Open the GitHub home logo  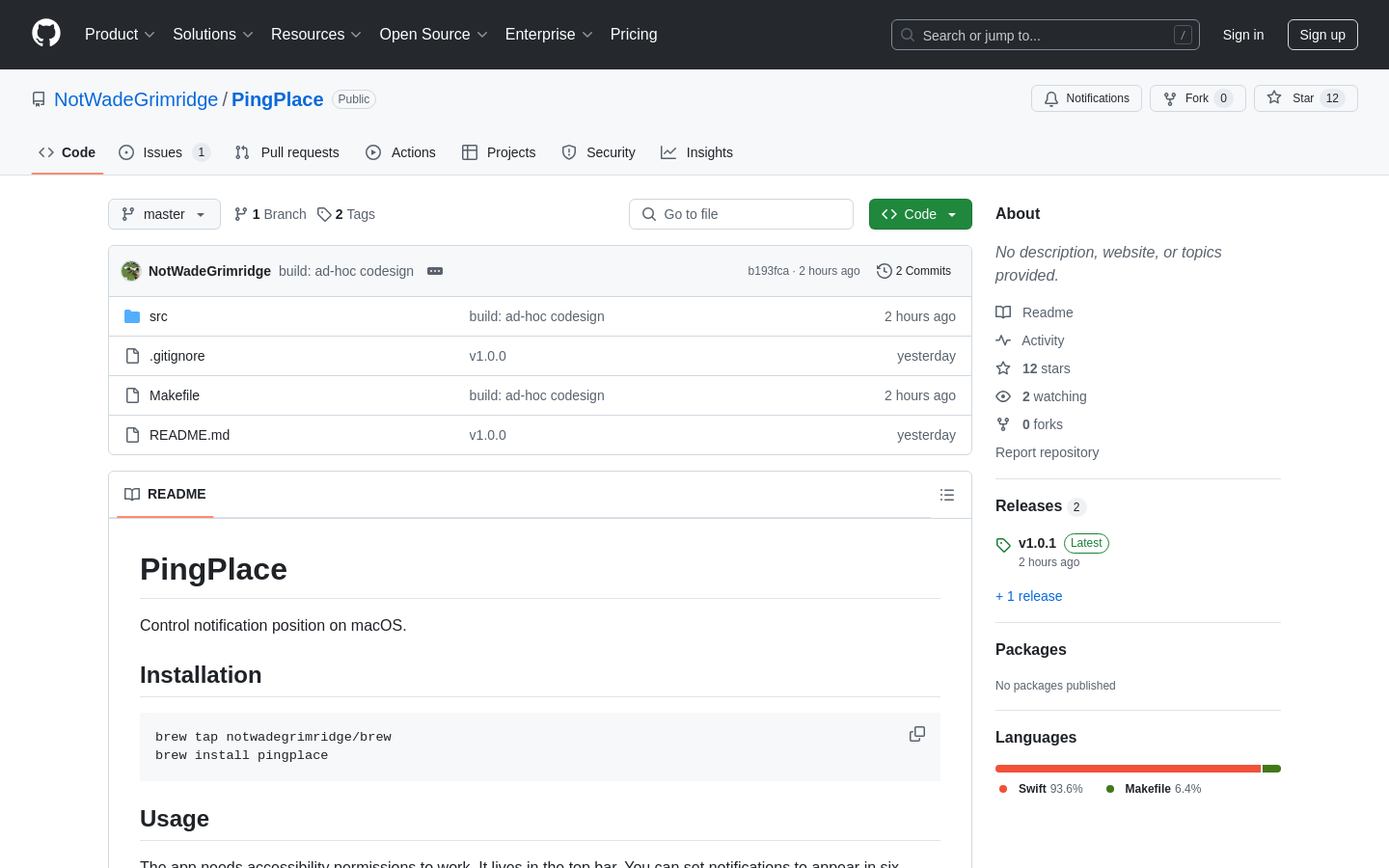[46, 34]
